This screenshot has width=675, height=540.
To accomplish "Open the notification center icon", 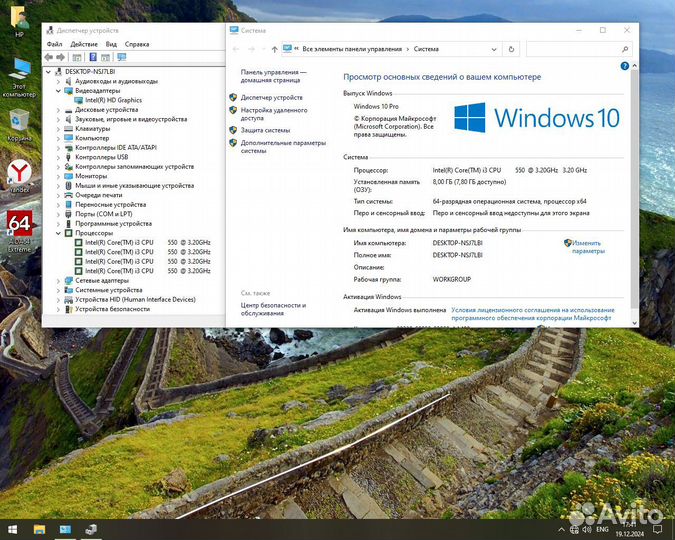I will (x=657, y=530).
